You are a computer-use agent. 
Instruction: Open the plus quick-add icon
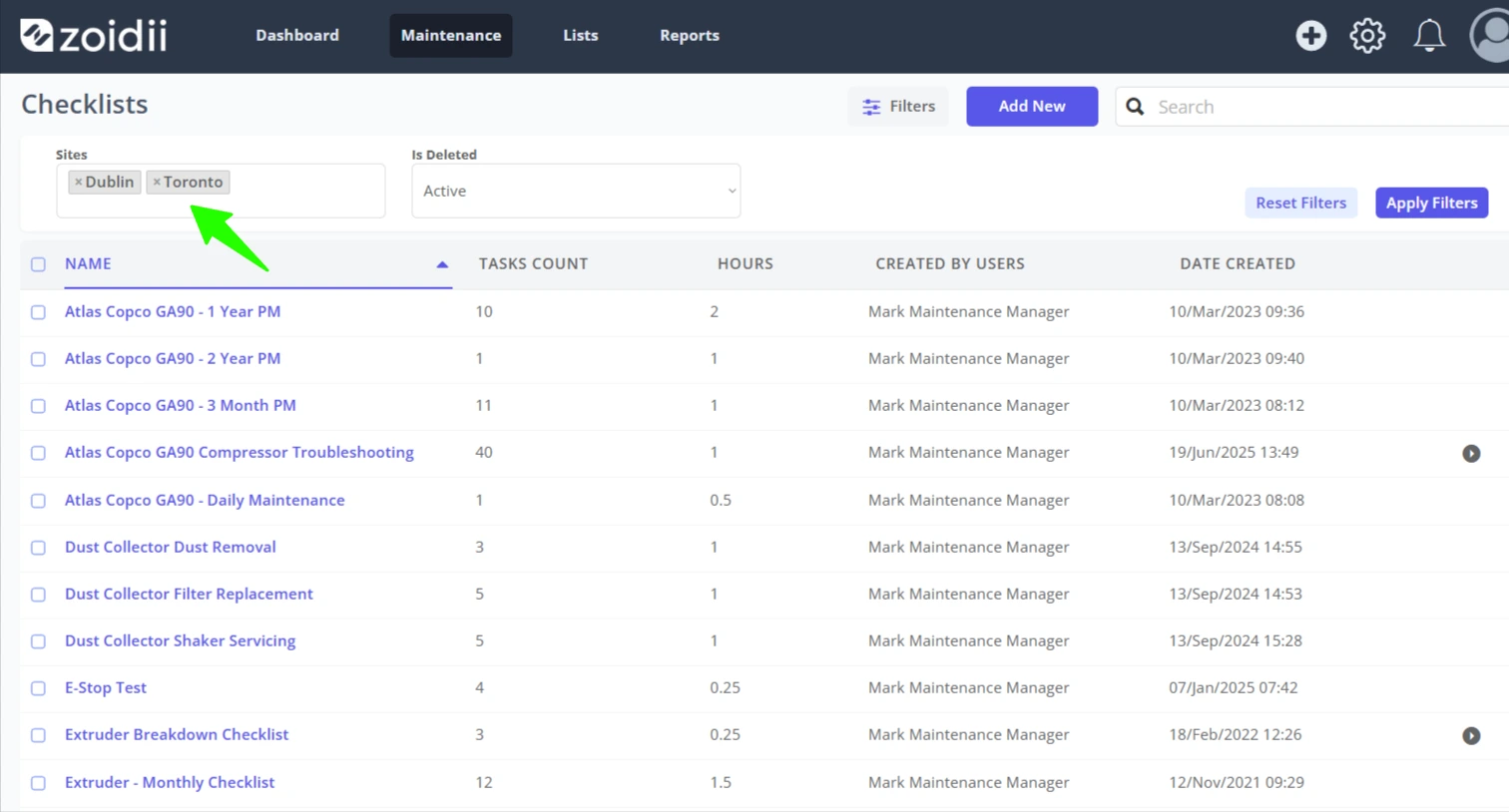coord(1310,36)
